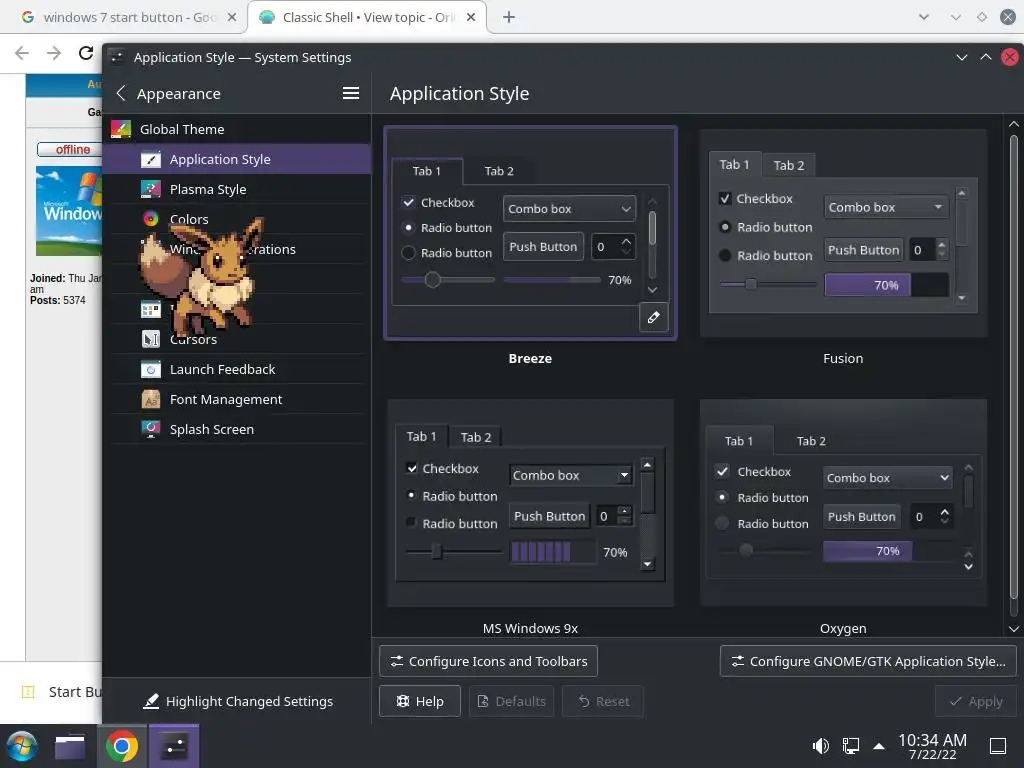The width and height of the screenshot is (1024, 768).
Task: Toggle Checkbox in MS Windows 9x preview
Action: pyautogui.click(x=411, y=468)
